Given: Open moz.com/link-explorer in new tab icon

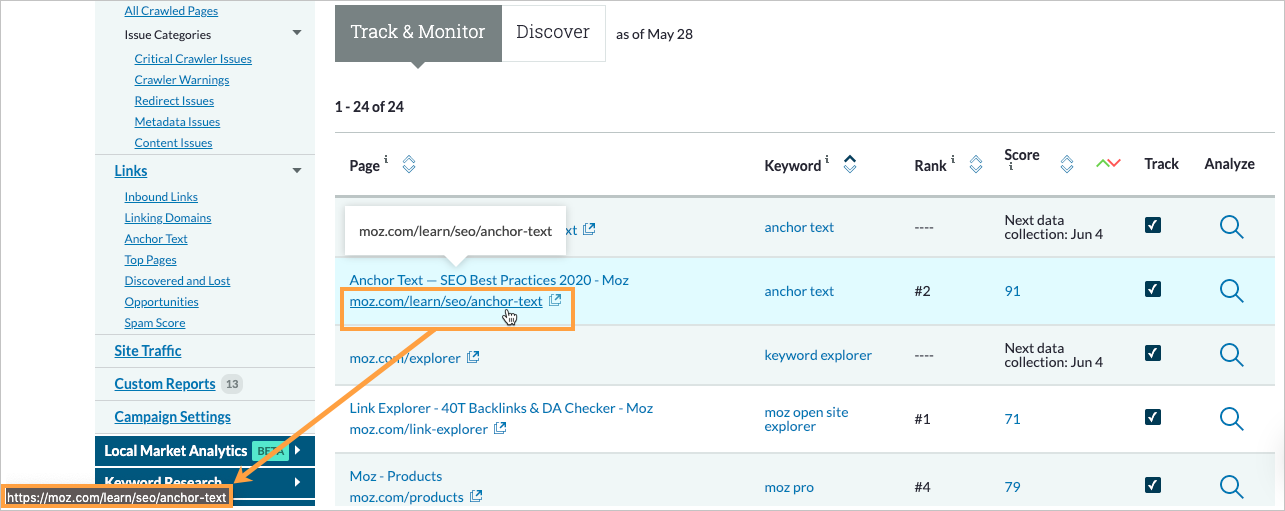Looking at the screenshot, I should pyautogui.click(x=501, y=429).
